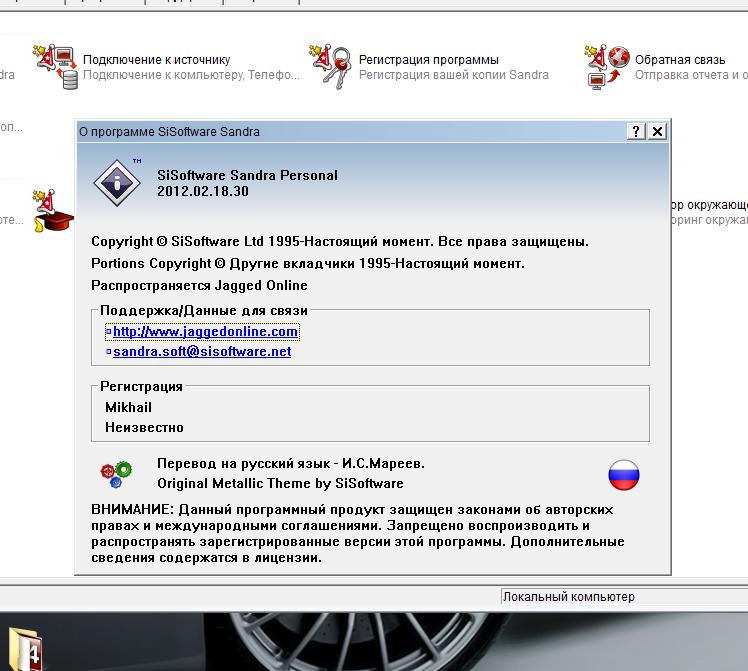Click the 'SiSoftware Sandra Personal' product name

click(x=247, y=175)
